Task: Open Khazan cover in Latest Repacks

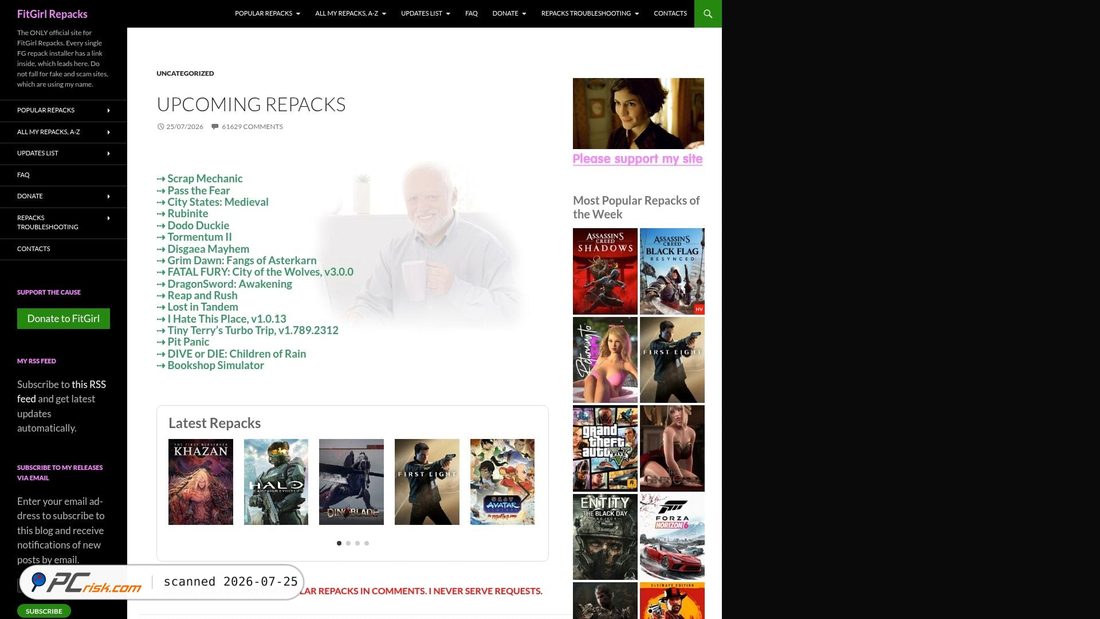Action: pyautogui.click(x=201, y=482)
